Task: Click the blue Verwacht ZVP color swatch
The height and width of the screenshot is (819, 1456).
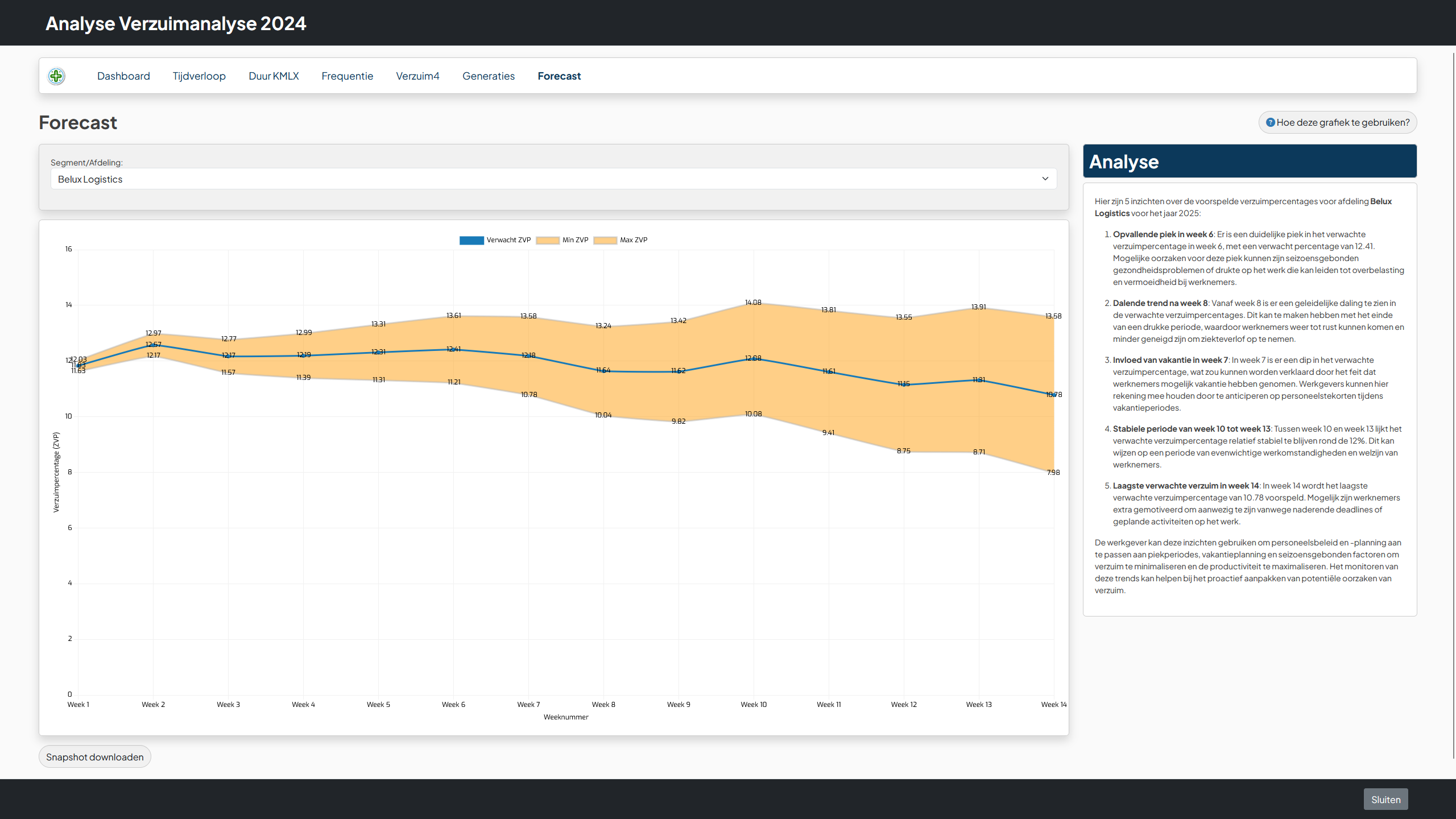Action: click(x=471, y=240)
